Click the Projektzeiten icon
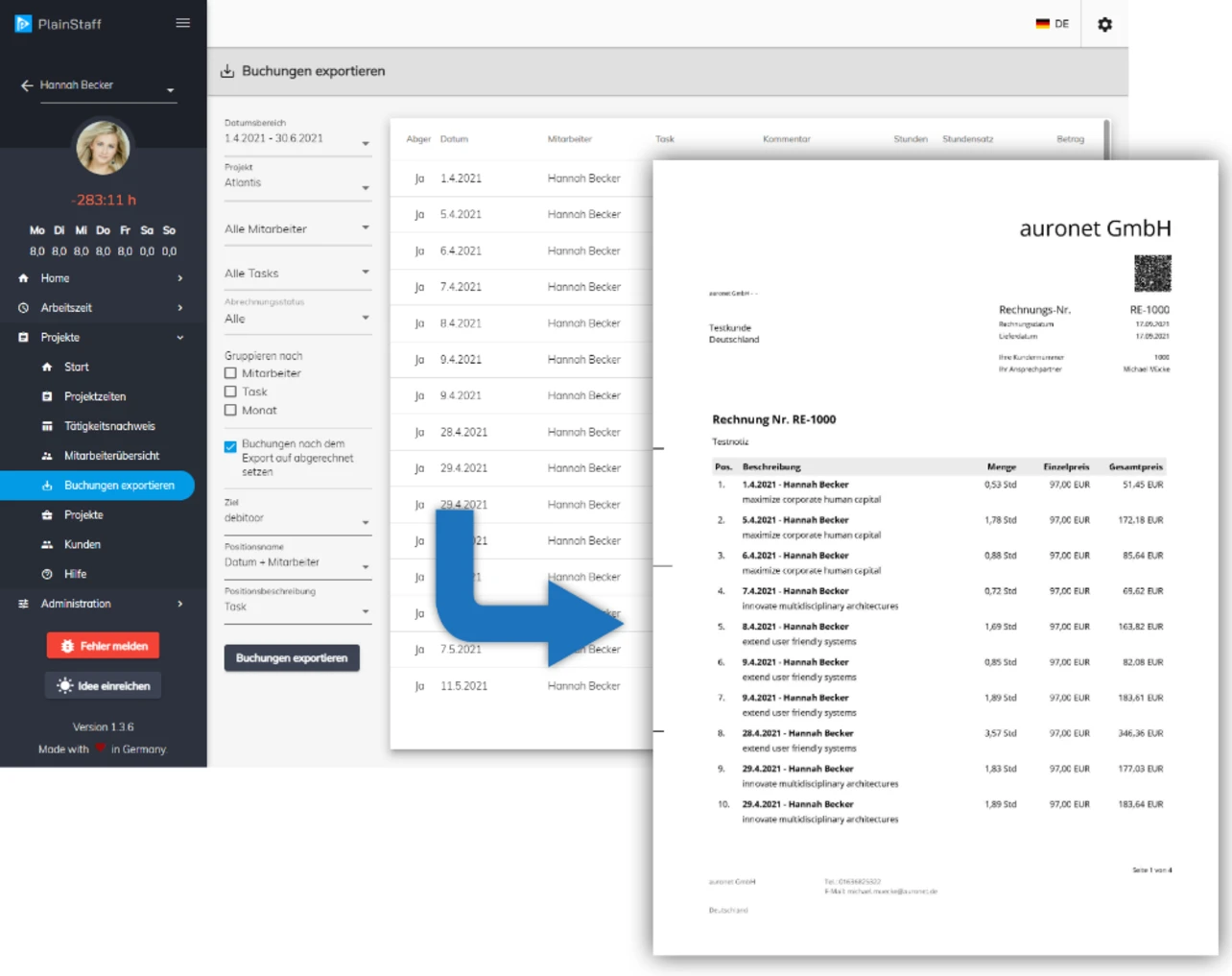The image size is (1232, 976). (47, 396)
